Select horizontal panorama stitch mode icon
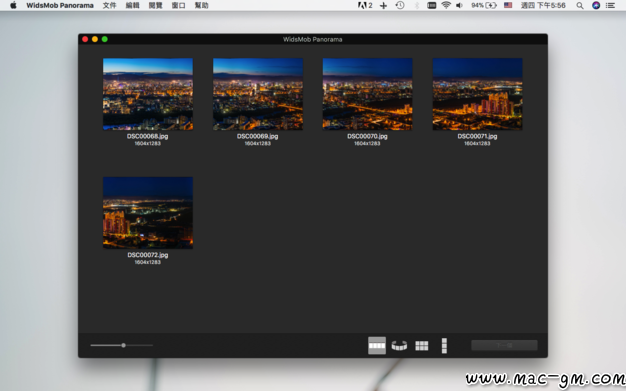 click(x=376, y=345)
